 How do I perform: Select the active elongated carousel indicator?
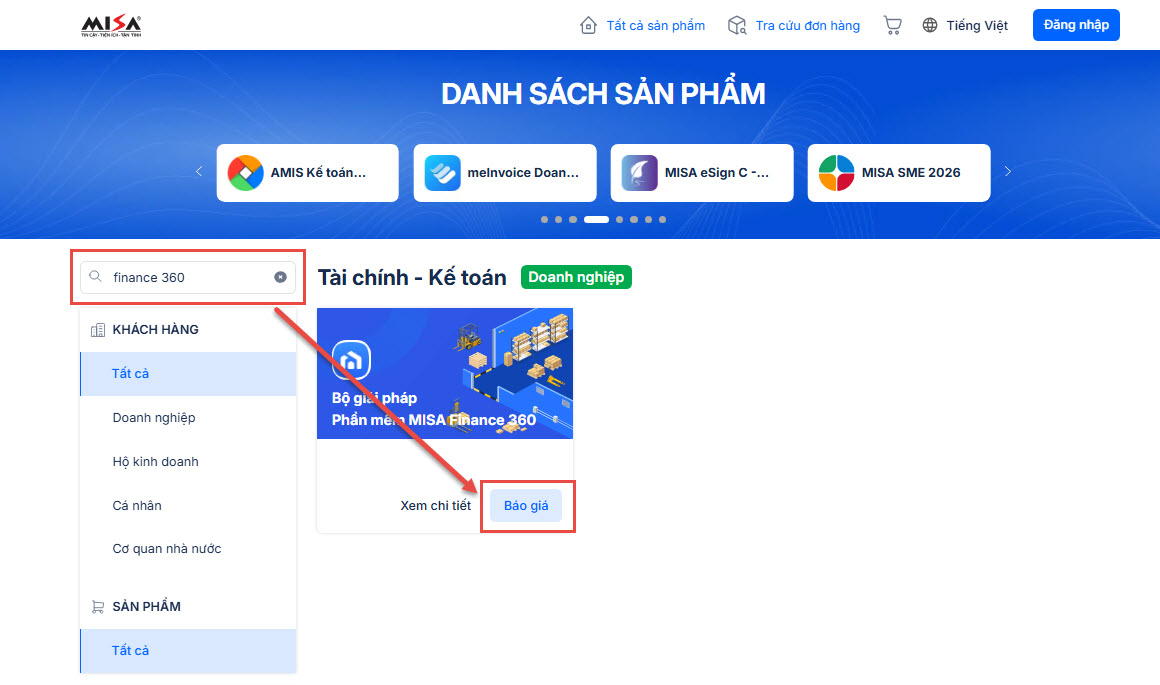[x=596, y=220]
